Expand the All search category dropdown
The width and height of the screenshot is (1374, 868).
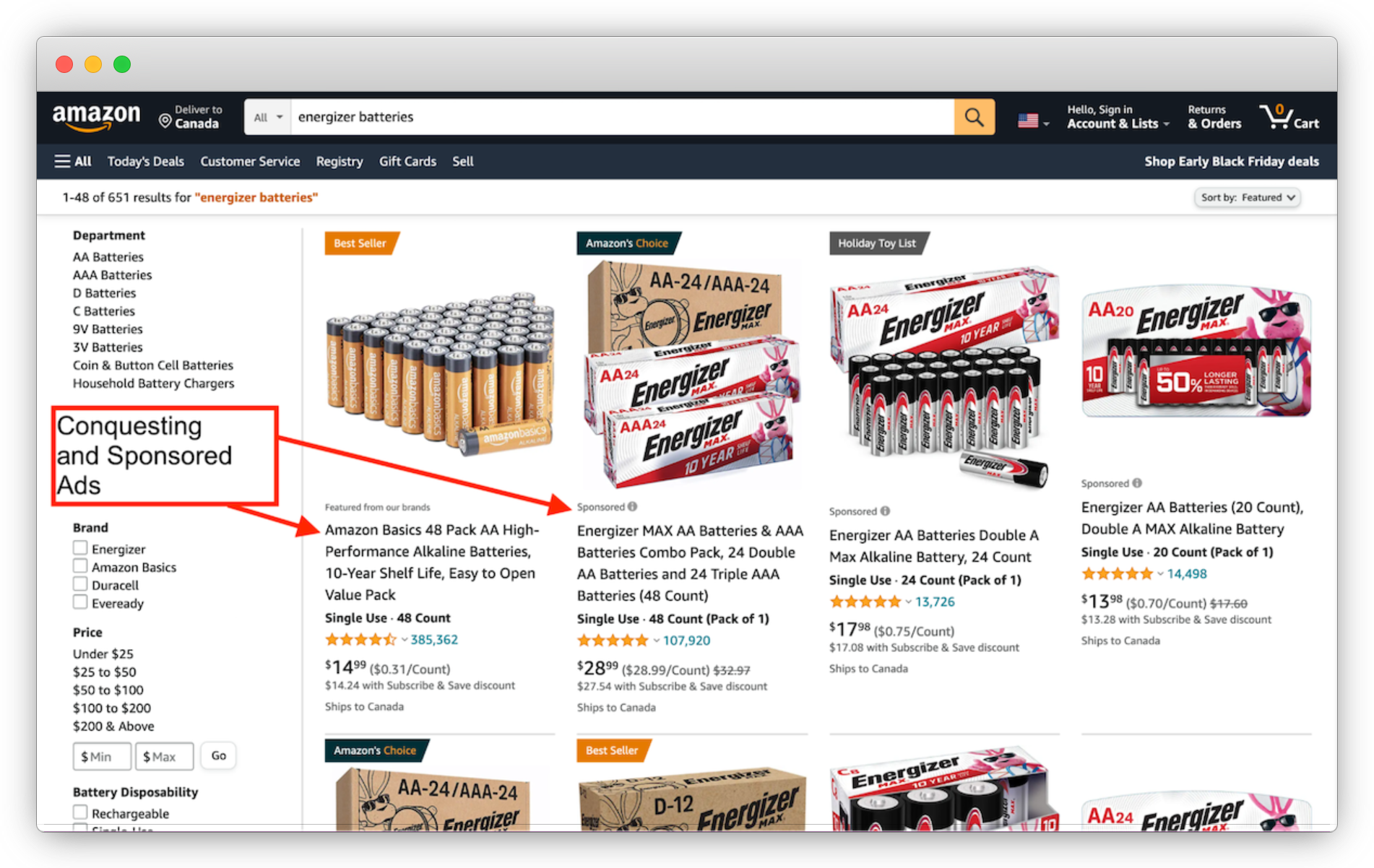[267, 117]
